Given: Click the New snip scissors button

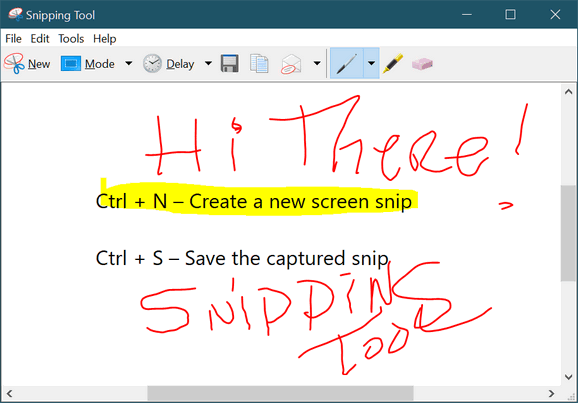Looking at the screenshot, I should [x=27, y=64].
